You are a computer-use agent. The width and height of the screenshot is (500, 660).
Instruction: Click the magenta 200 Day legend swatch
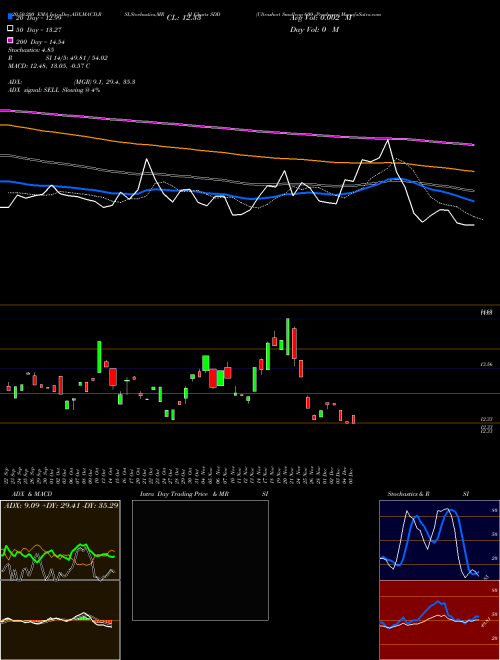10,41
